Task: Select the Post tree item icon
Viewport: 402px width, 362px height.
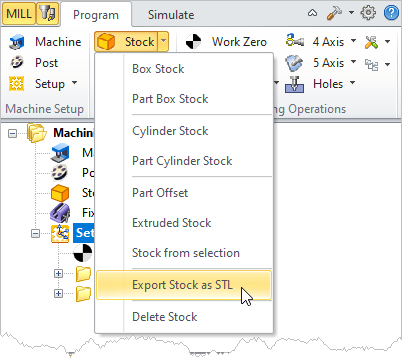Action: click(59, 173)
